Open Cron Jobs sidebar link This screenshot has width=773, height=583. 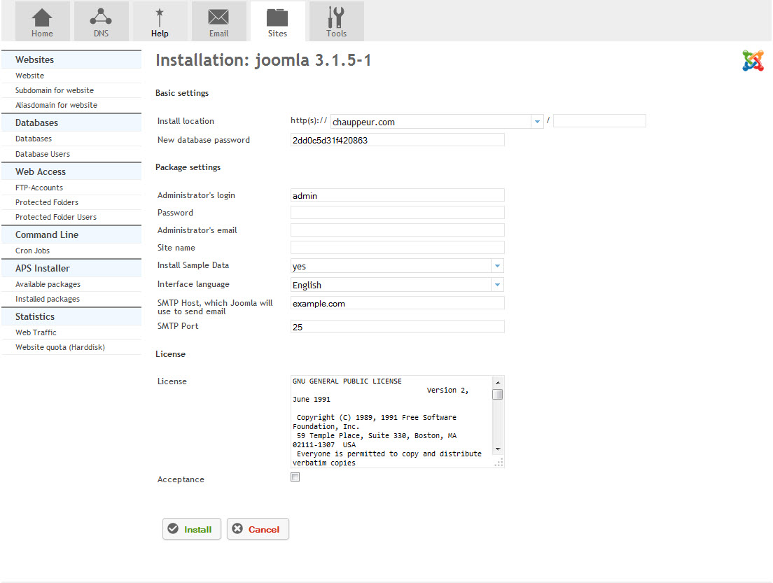[x=33, y=251]
